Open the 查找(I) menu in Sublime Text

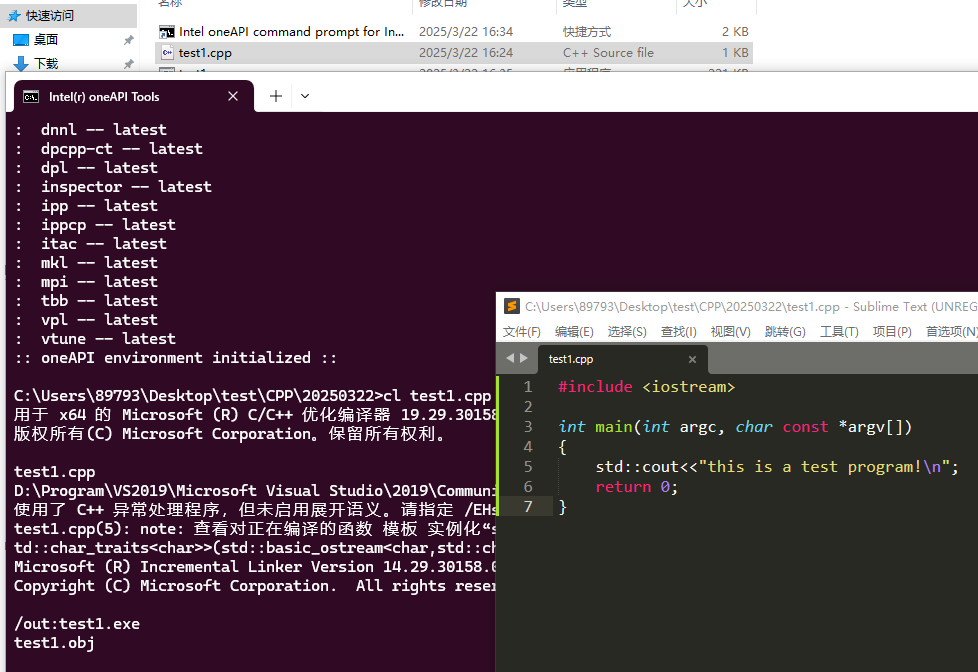[x=679, y=332]
